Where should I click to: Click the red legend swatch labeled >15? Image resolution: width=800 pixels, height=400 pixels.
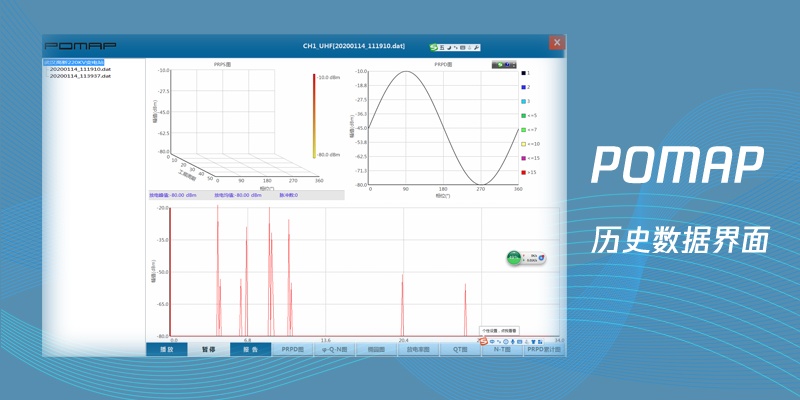coord(523,172)
